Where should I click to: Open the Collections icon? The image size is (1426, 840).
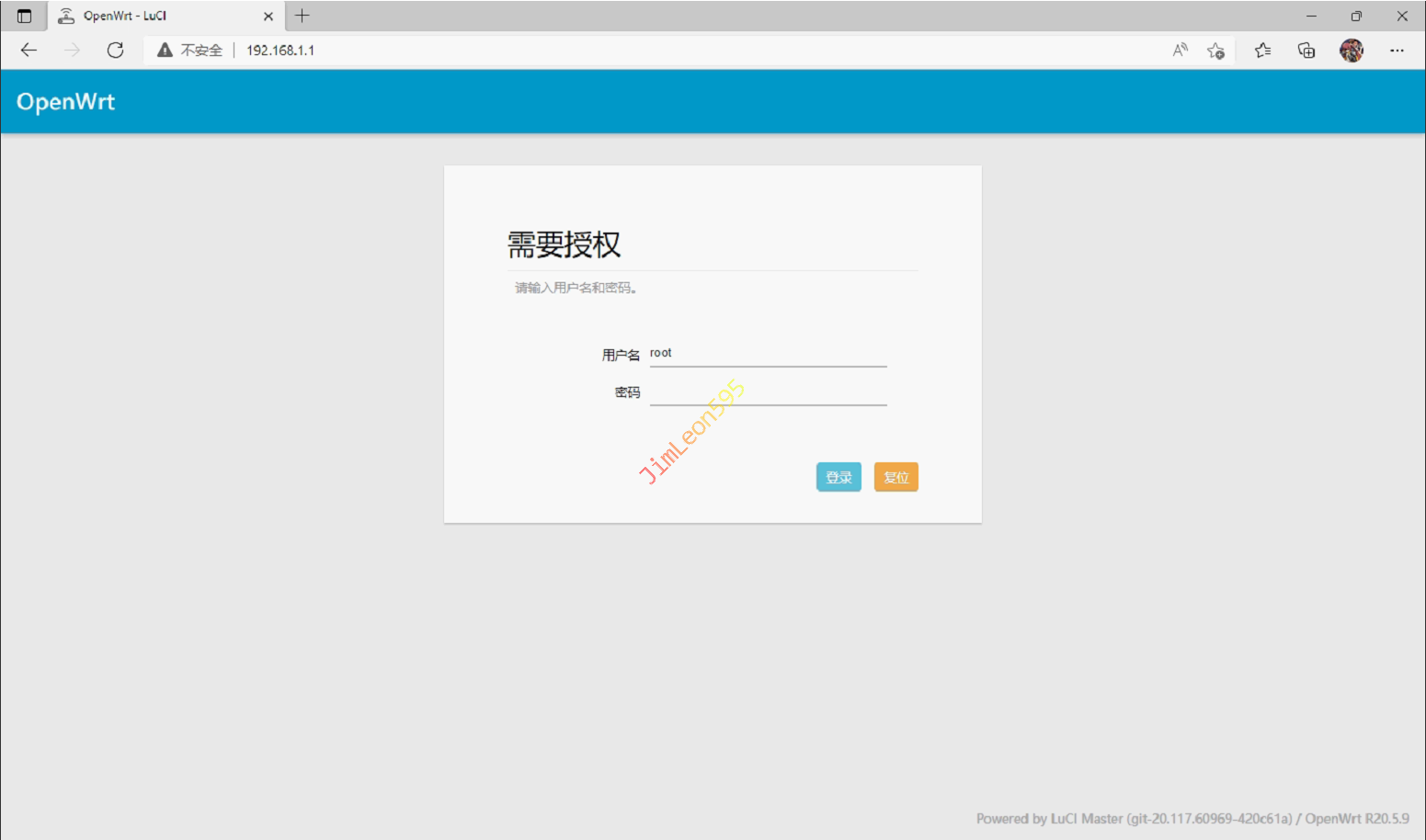(1306, 51)
